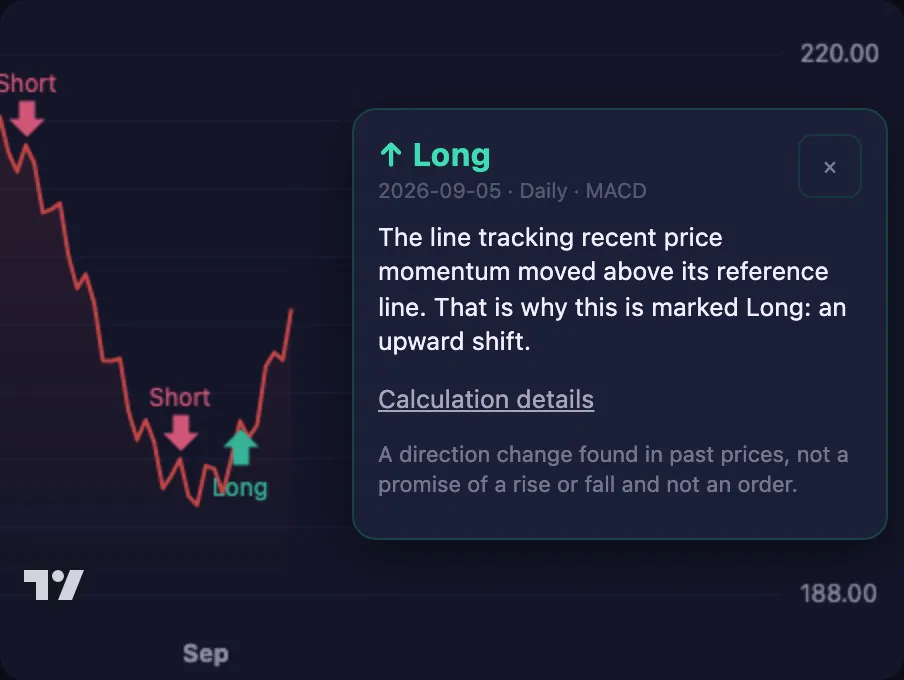Image resolution: width=904 pixels, height=680 pixels.
Task: Select the pink Short arrow marker near Sep
Action: coord(181,433)
